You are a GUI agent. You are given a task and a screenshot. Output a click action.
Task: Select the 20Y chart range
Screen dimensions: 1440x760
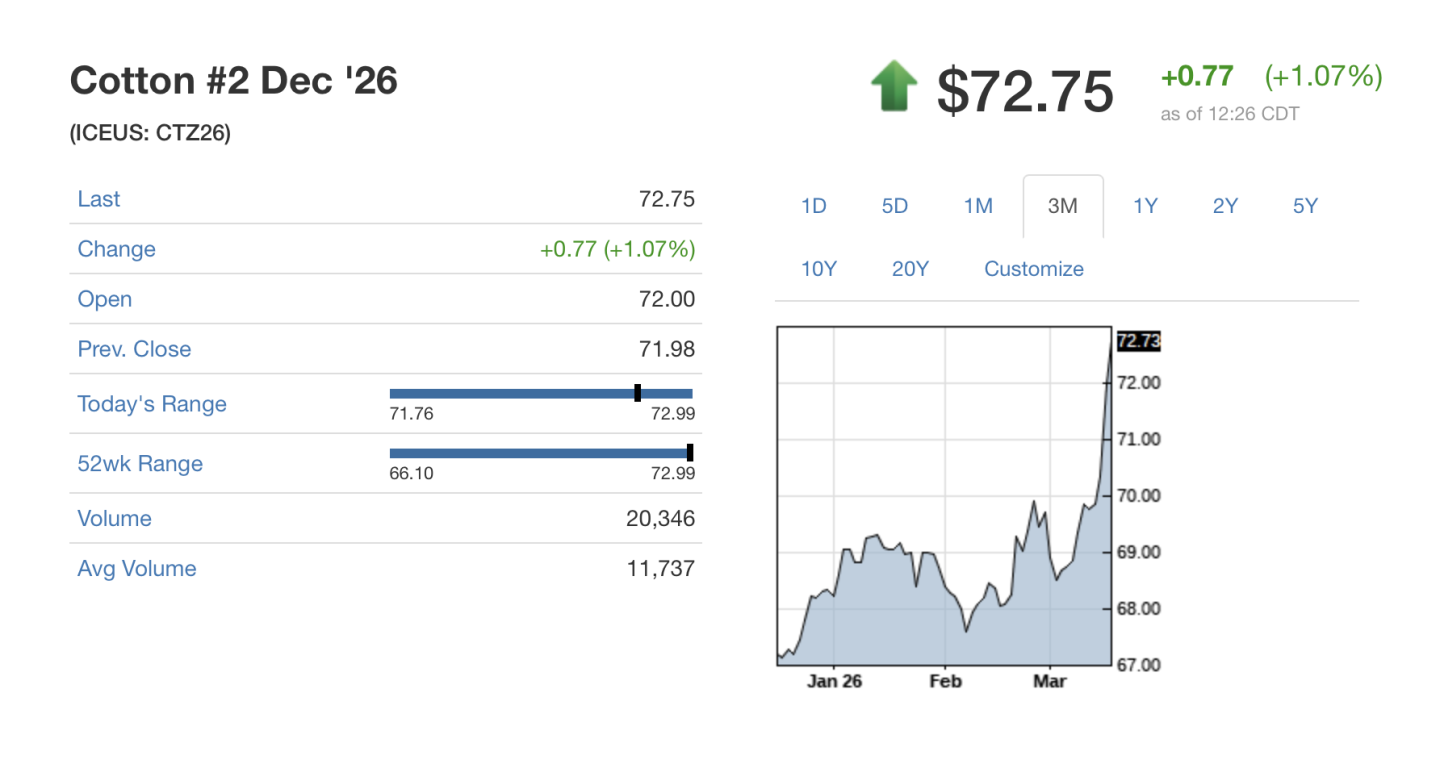[x=910, y=269]
